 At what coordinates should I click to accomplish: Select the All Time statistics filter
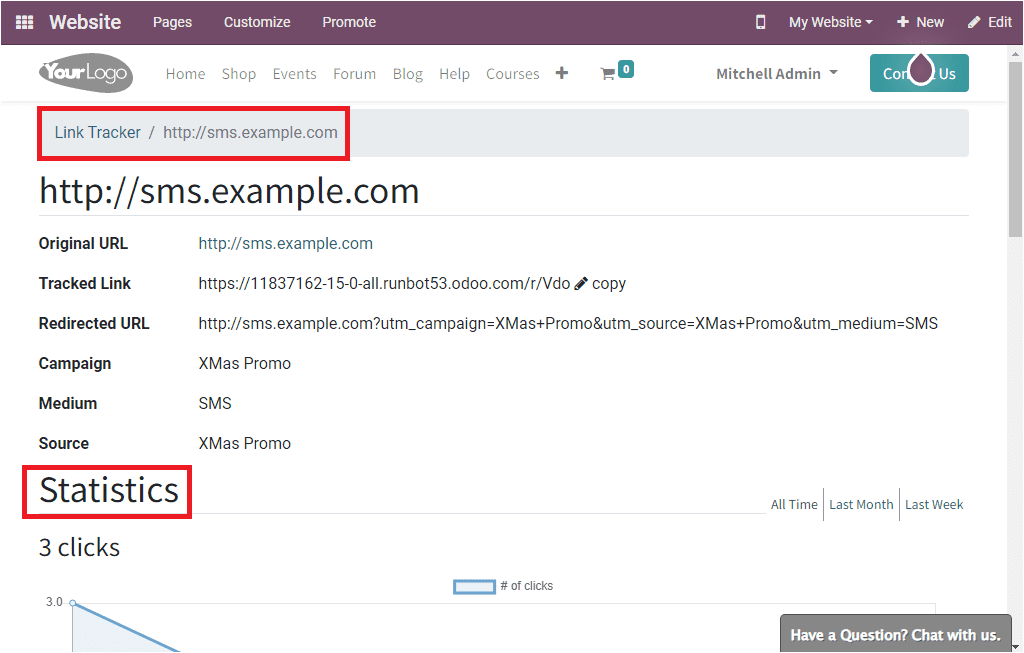(x=793, y=504)
